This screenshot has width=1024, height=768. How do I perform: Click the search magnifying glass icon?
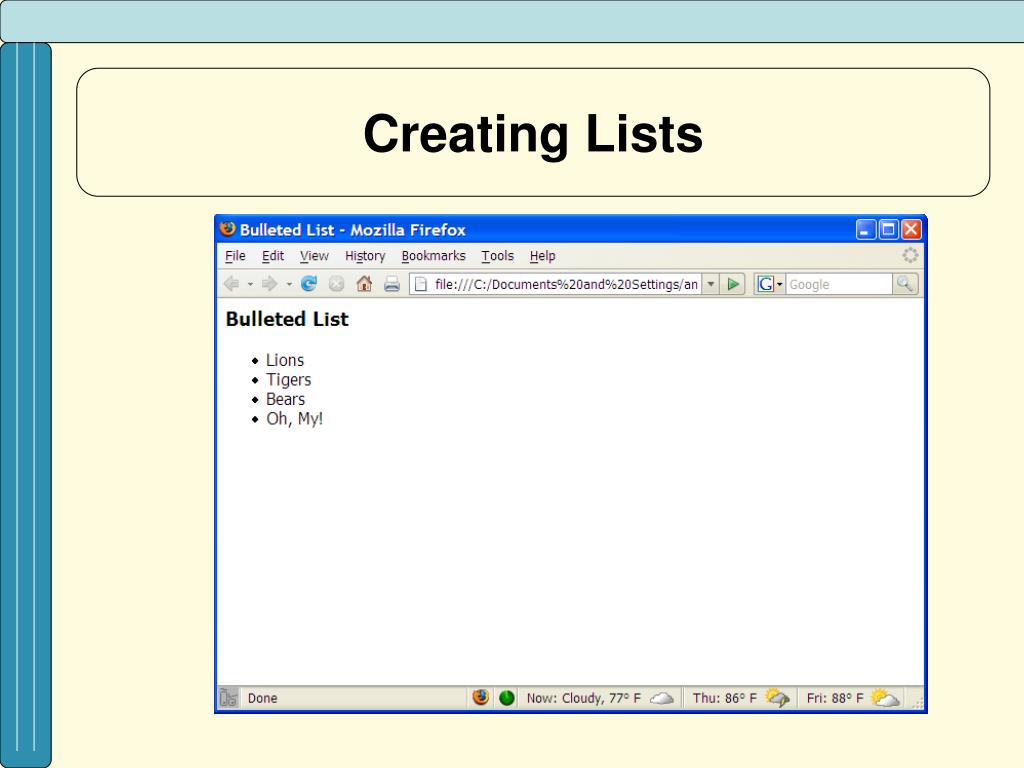pyautogui.click(x=905, y=284)
